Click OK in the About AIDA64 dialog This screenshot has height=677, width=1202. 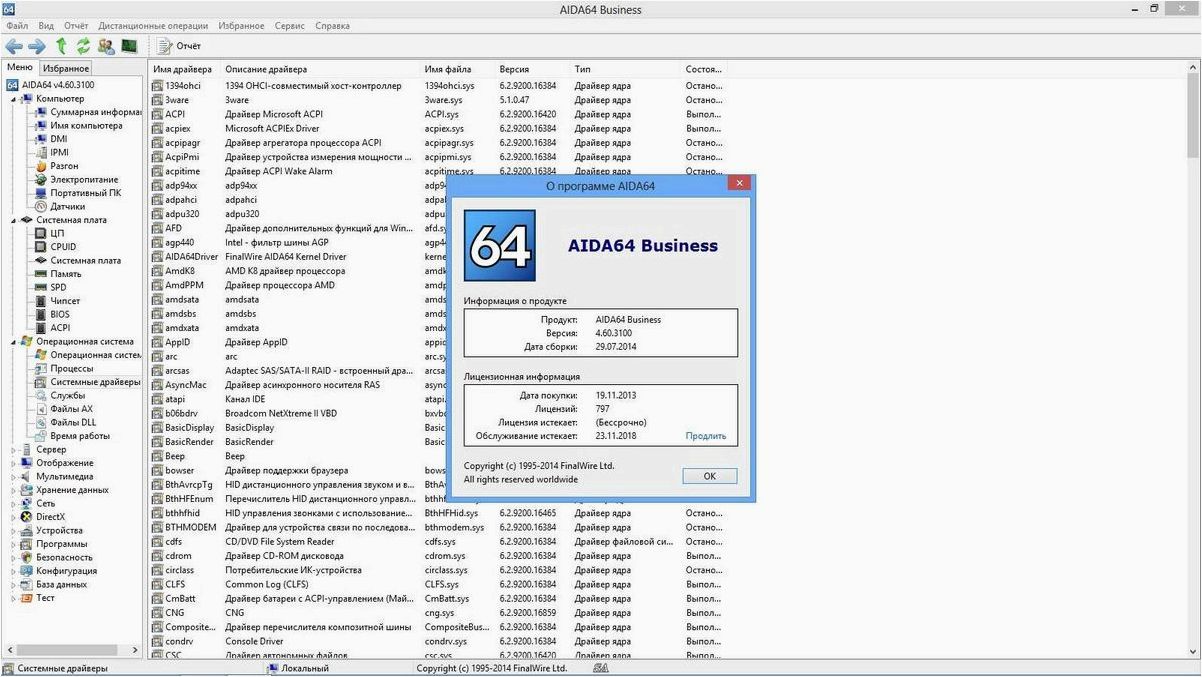(709, 476)
